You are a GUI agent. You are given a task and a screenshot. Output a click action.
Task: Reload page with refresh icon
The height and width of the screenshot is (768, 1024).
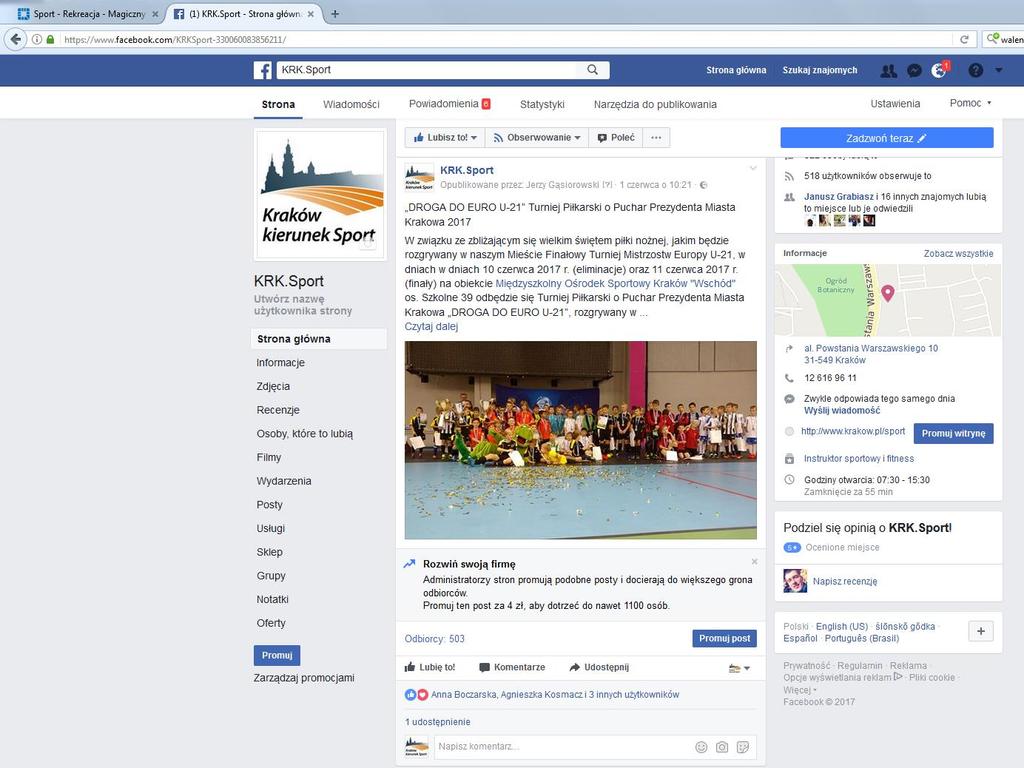[964, 39]
